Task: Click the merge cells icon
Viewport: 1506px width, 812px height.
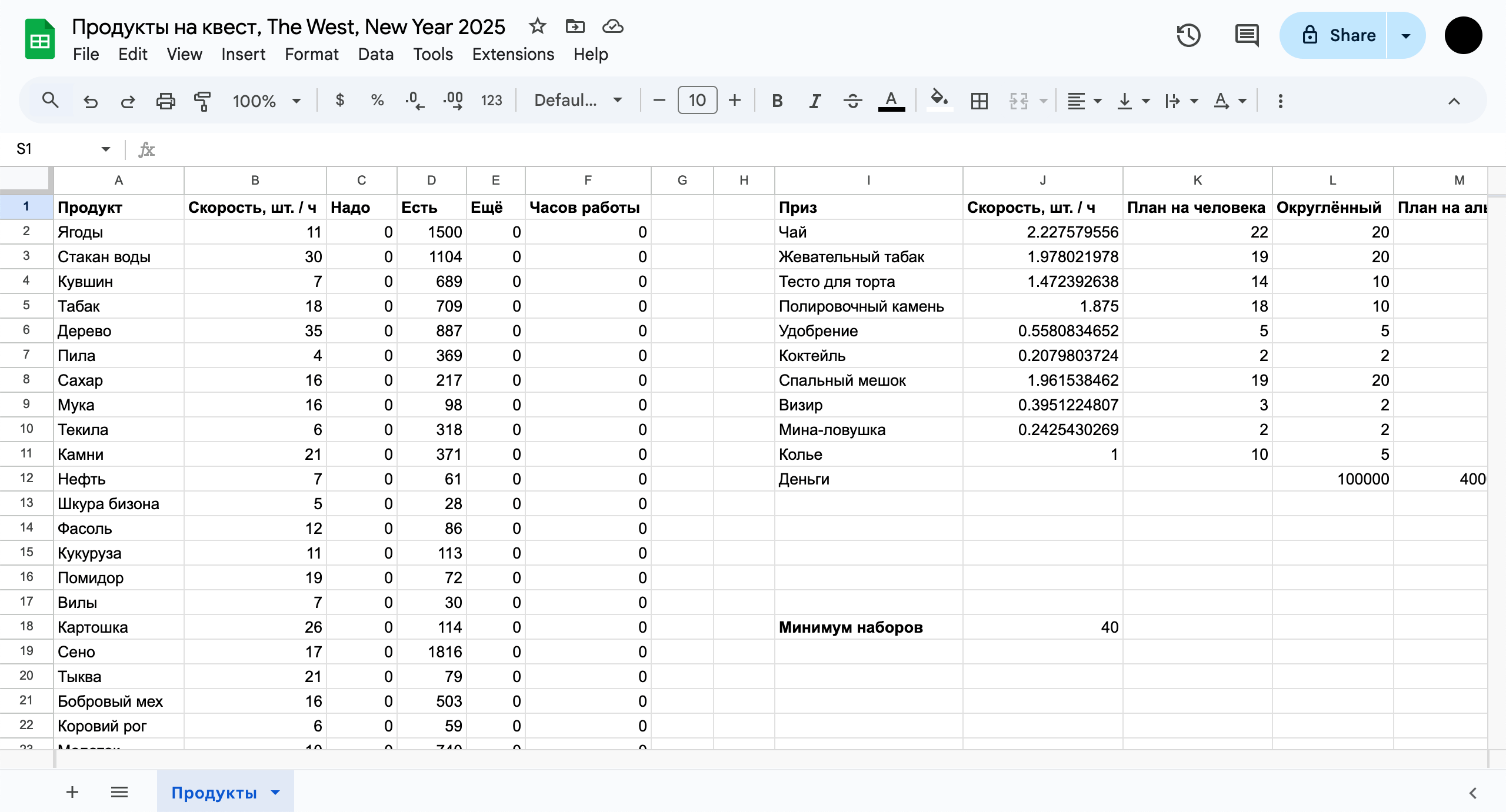Action: click(1019, 101)
